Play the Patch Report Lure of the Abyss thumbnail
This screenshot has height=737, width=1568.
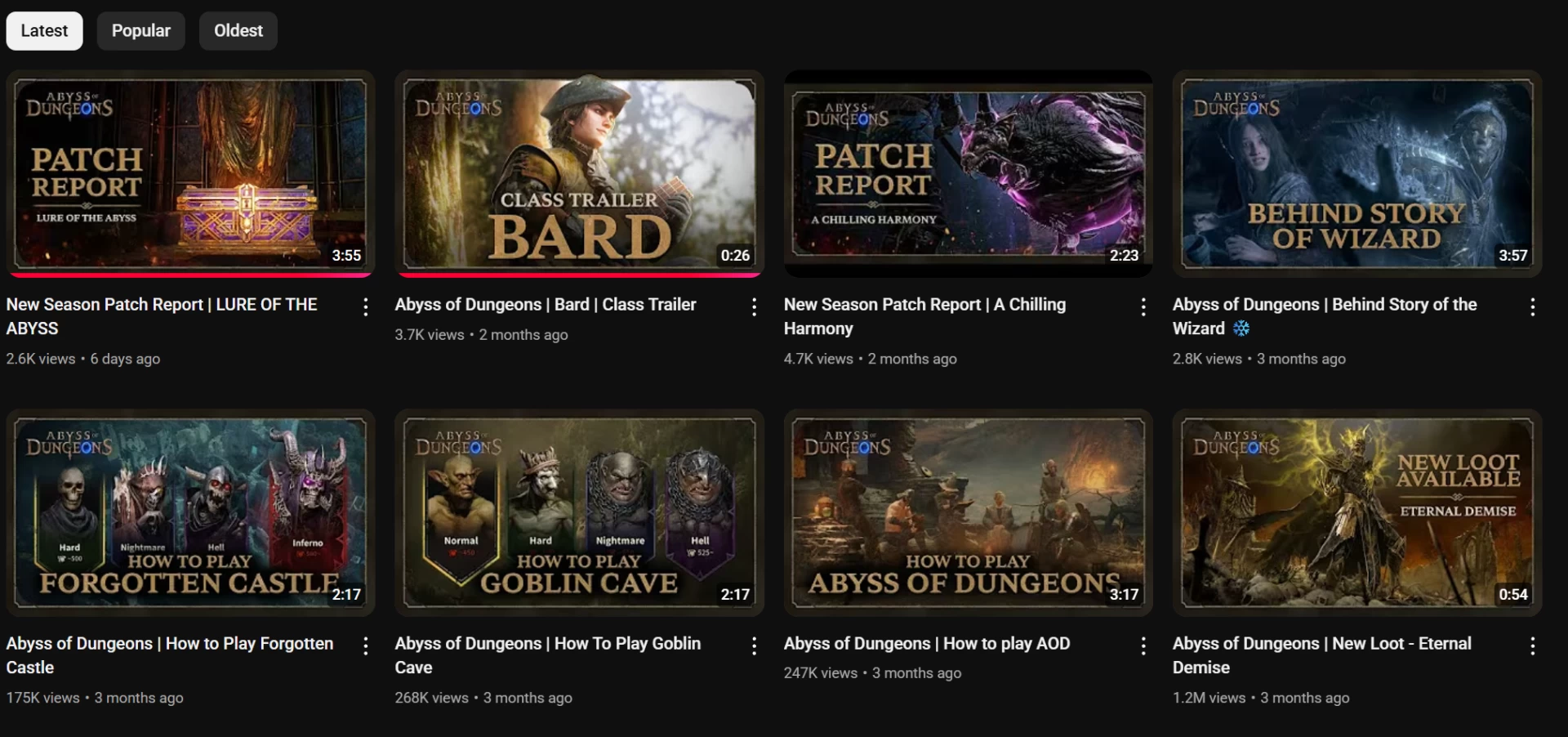click(x=190, y=173)
